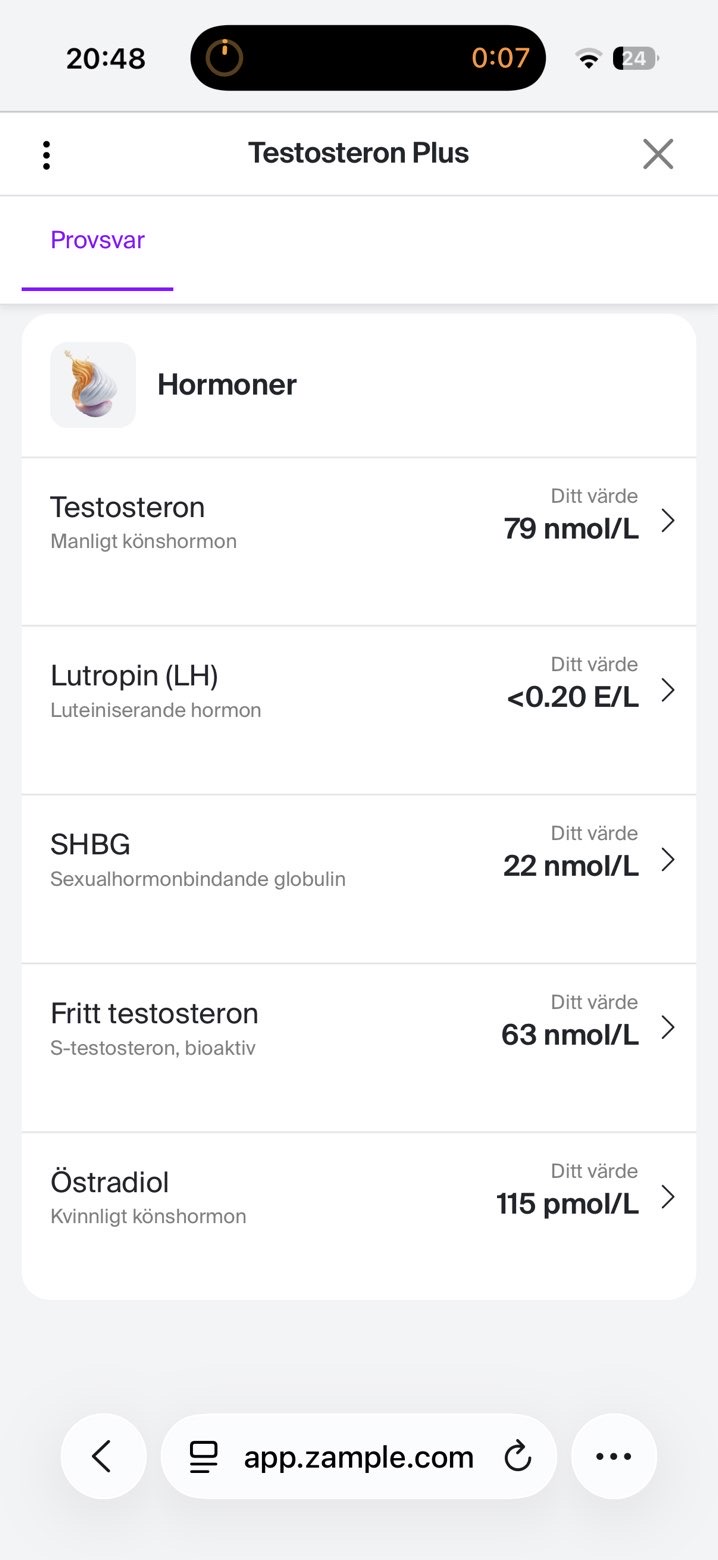This screenshot has height=1560, width=718.
Task: Expand Testosteron result chevron
Action: click(668, 521)
